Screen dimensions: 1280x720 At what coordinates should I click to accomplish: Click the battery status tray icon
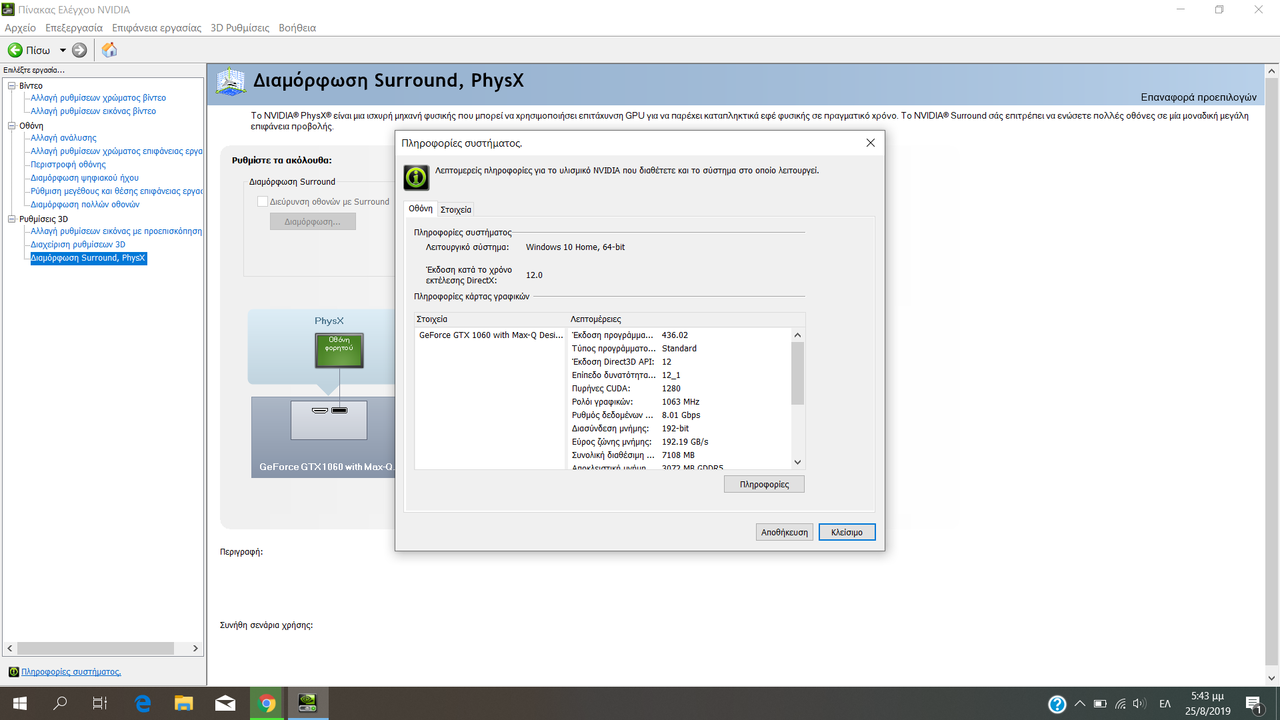pyautogui.click(x=1101, y=704)
